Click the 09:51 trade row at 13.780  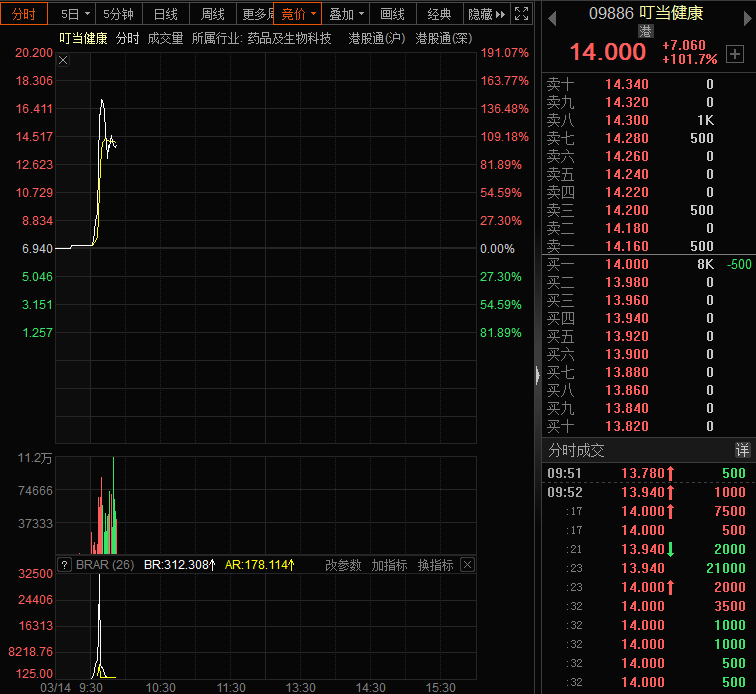click(x=647, y=473)
